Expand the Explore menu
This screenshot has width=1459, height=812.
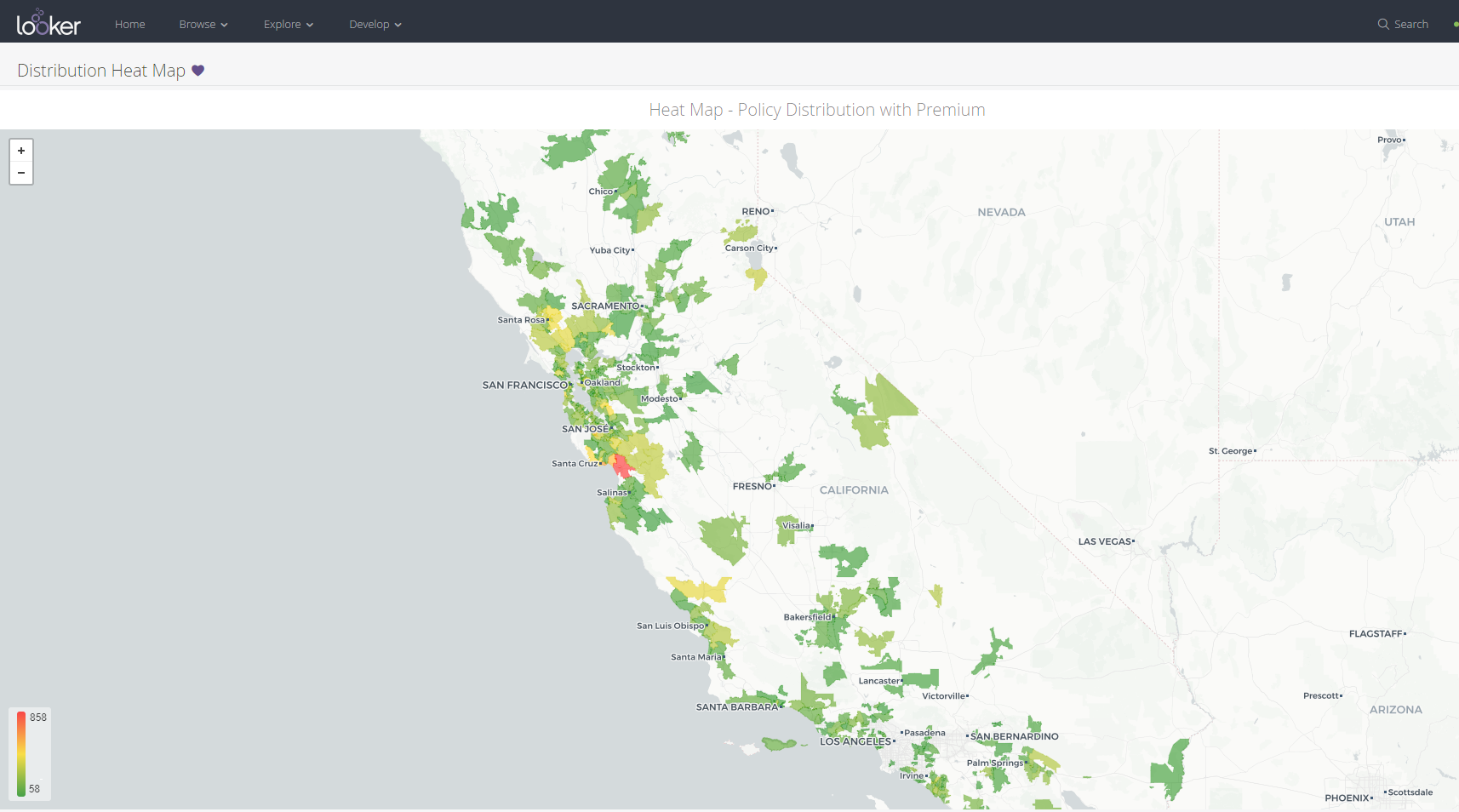[x=289, y=24]
